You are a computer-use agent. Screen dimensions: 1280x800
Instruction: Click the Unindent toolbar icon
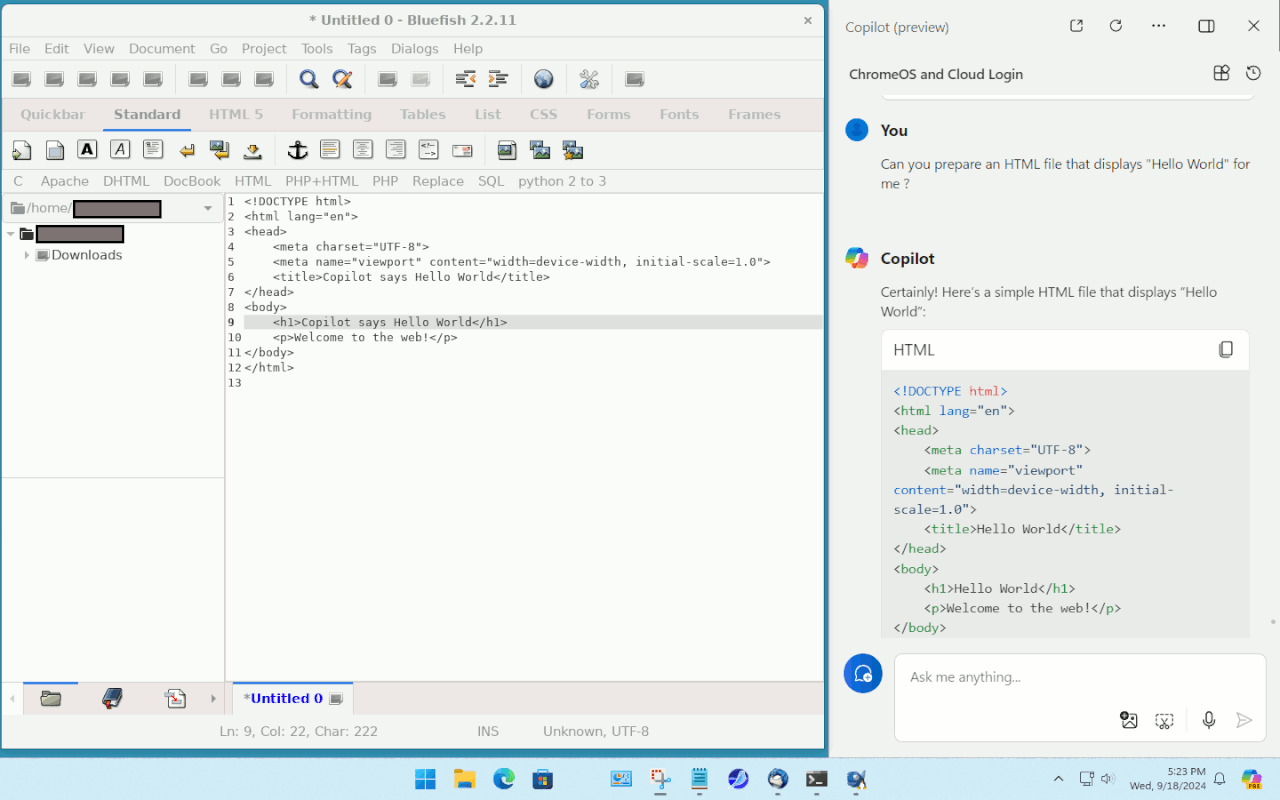click(x=465, y=79)
